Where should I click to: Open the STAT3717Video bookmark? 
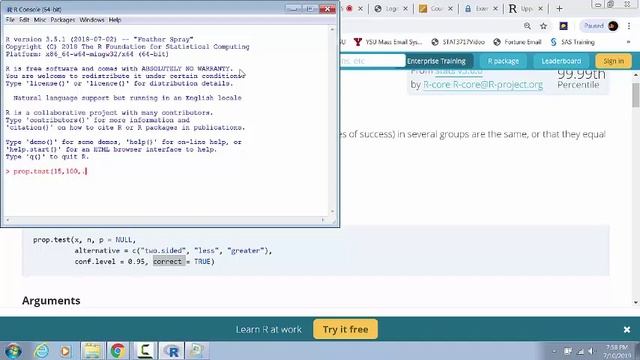pos(458,42)
